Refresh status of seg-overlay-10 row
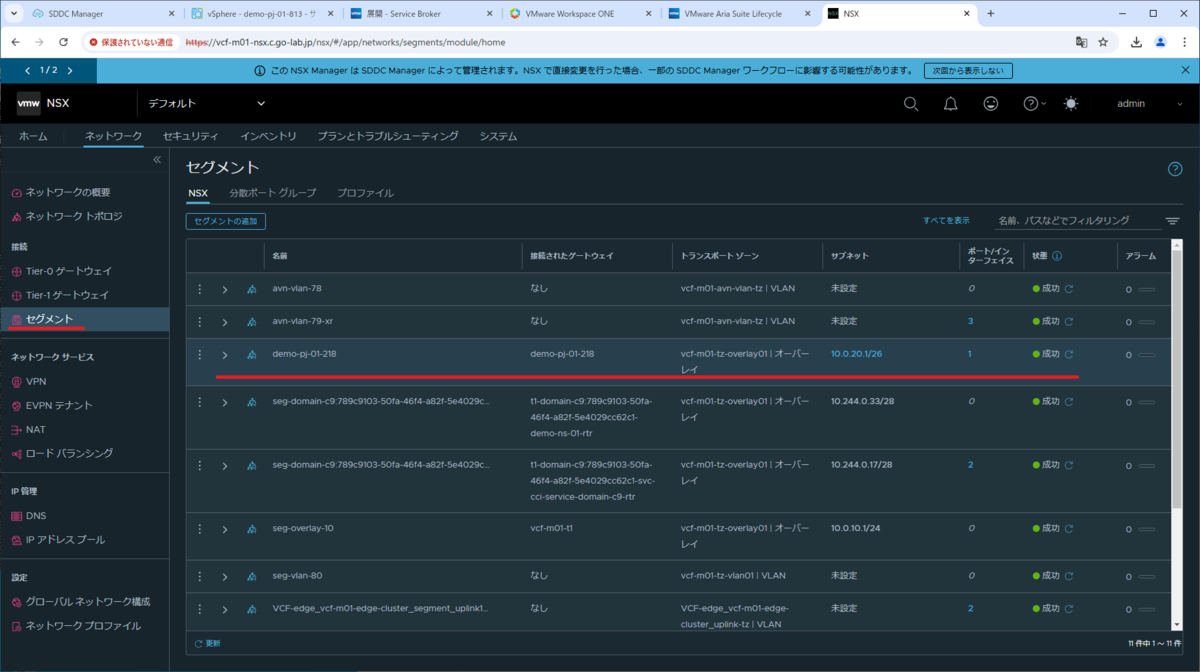 coord(1069,528)
